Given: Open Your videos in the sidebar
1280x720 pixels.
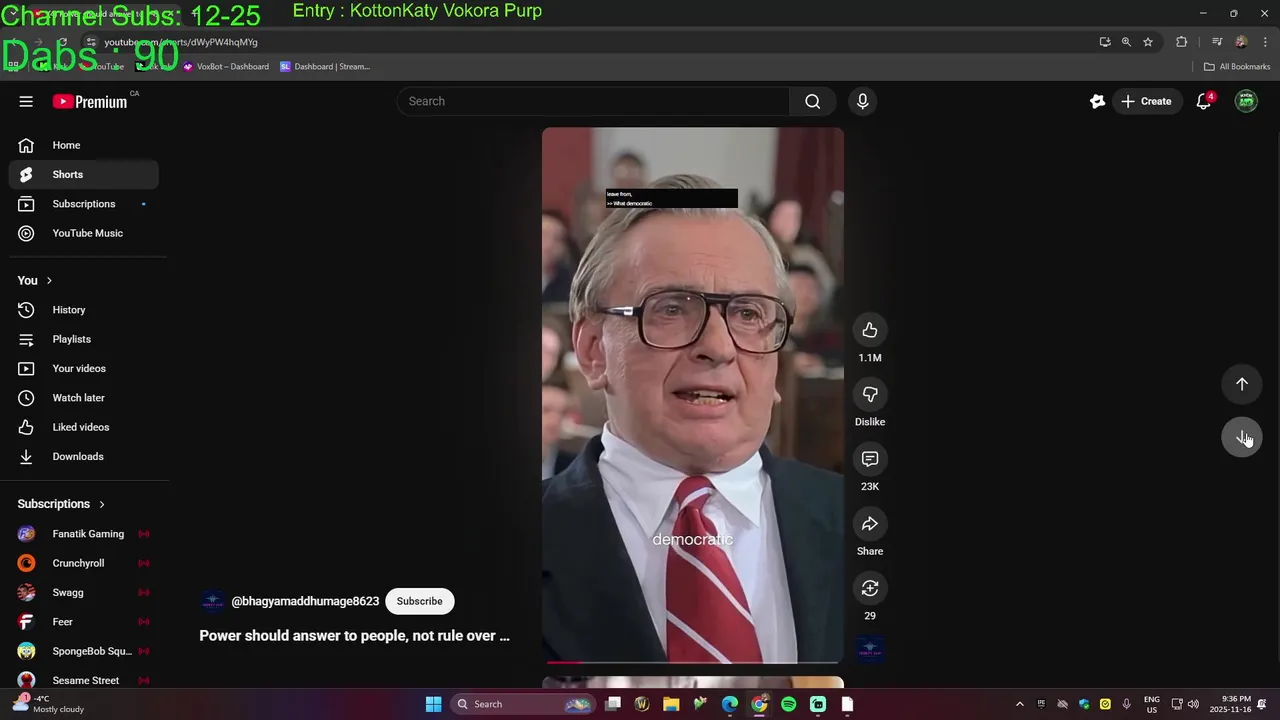Looking at the screenshot, I should [84, 368].
